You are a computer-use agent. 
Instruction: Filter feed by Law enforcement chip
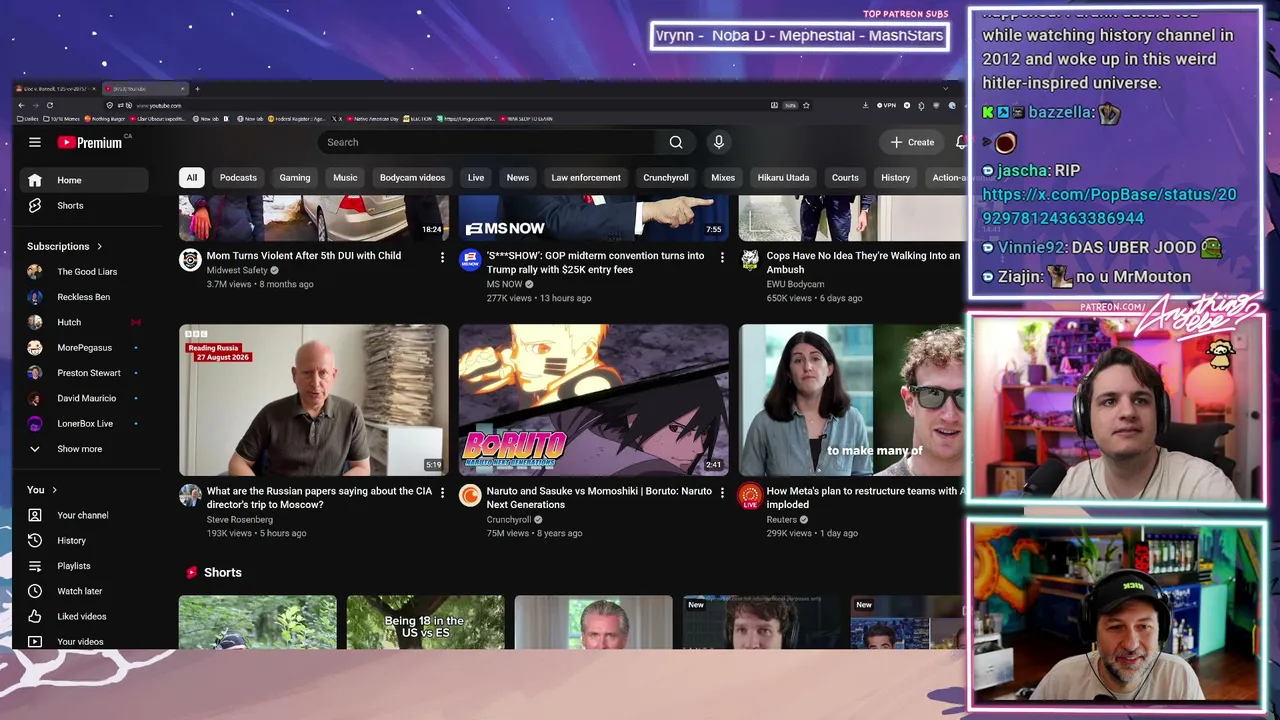586,178
